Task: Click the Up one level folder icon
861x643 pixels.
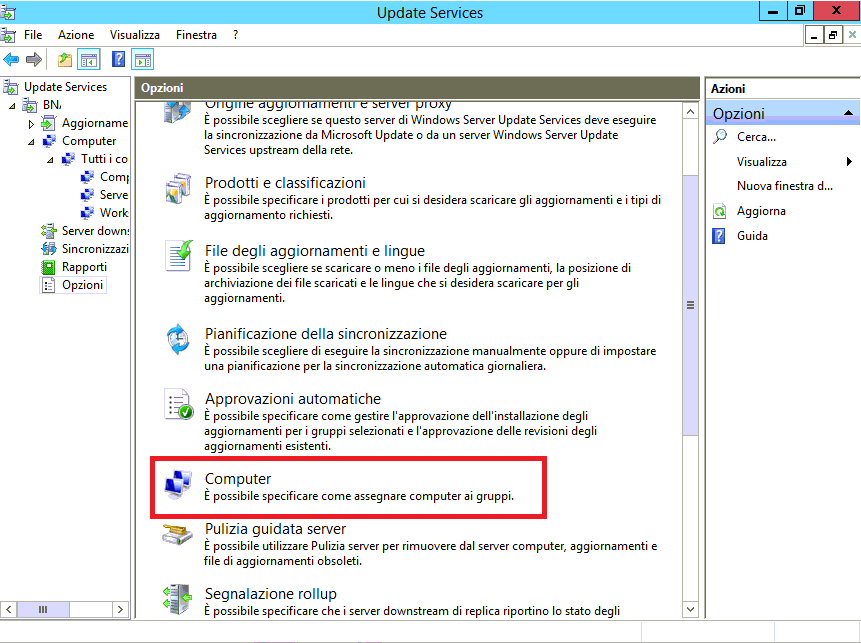Action: coord(65,59)
